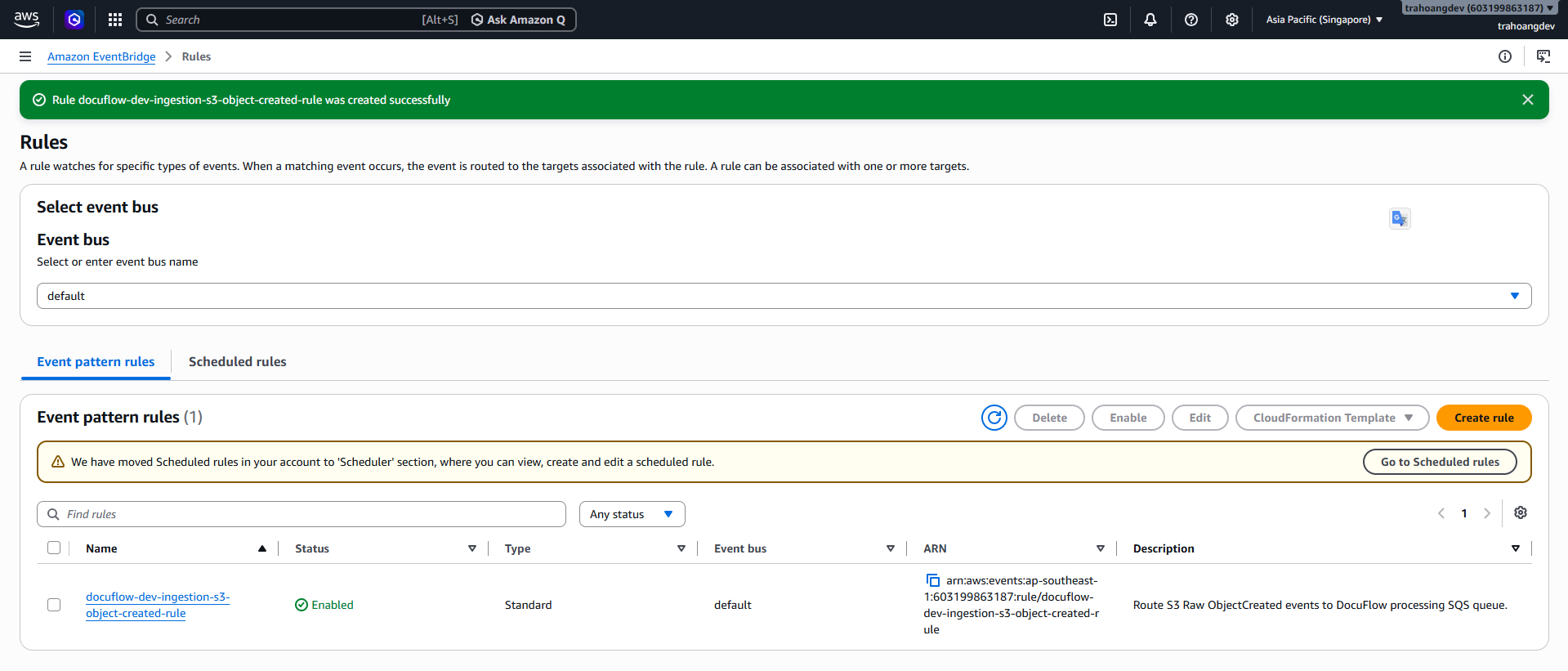Image resolution: width=1568 pixels, height=671 pixels.
Task: Click the Ask Amazon Q button
Action: pyautogui.click(x=518, y=20)
